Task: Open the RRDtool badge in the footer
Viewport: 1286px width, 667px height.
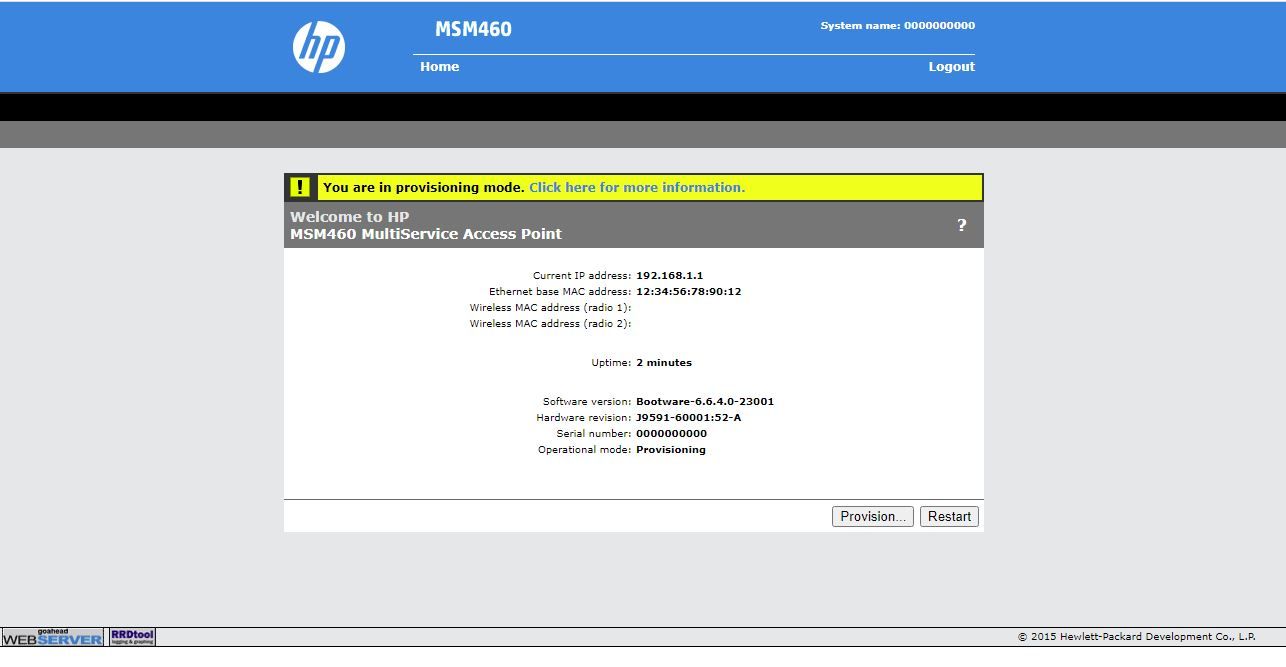Action: [132, 637]
